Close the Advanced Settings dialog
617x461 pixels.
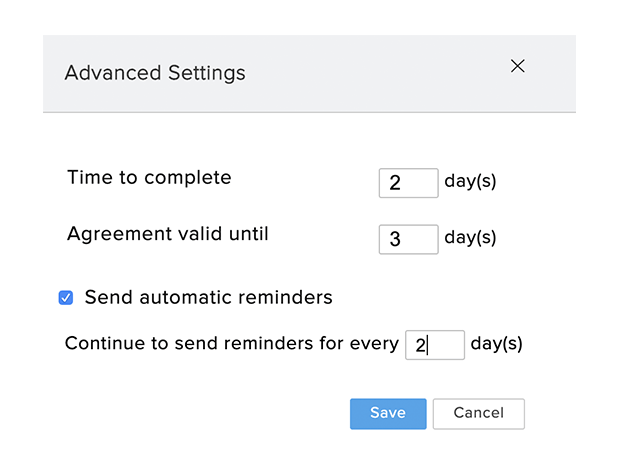517,66
